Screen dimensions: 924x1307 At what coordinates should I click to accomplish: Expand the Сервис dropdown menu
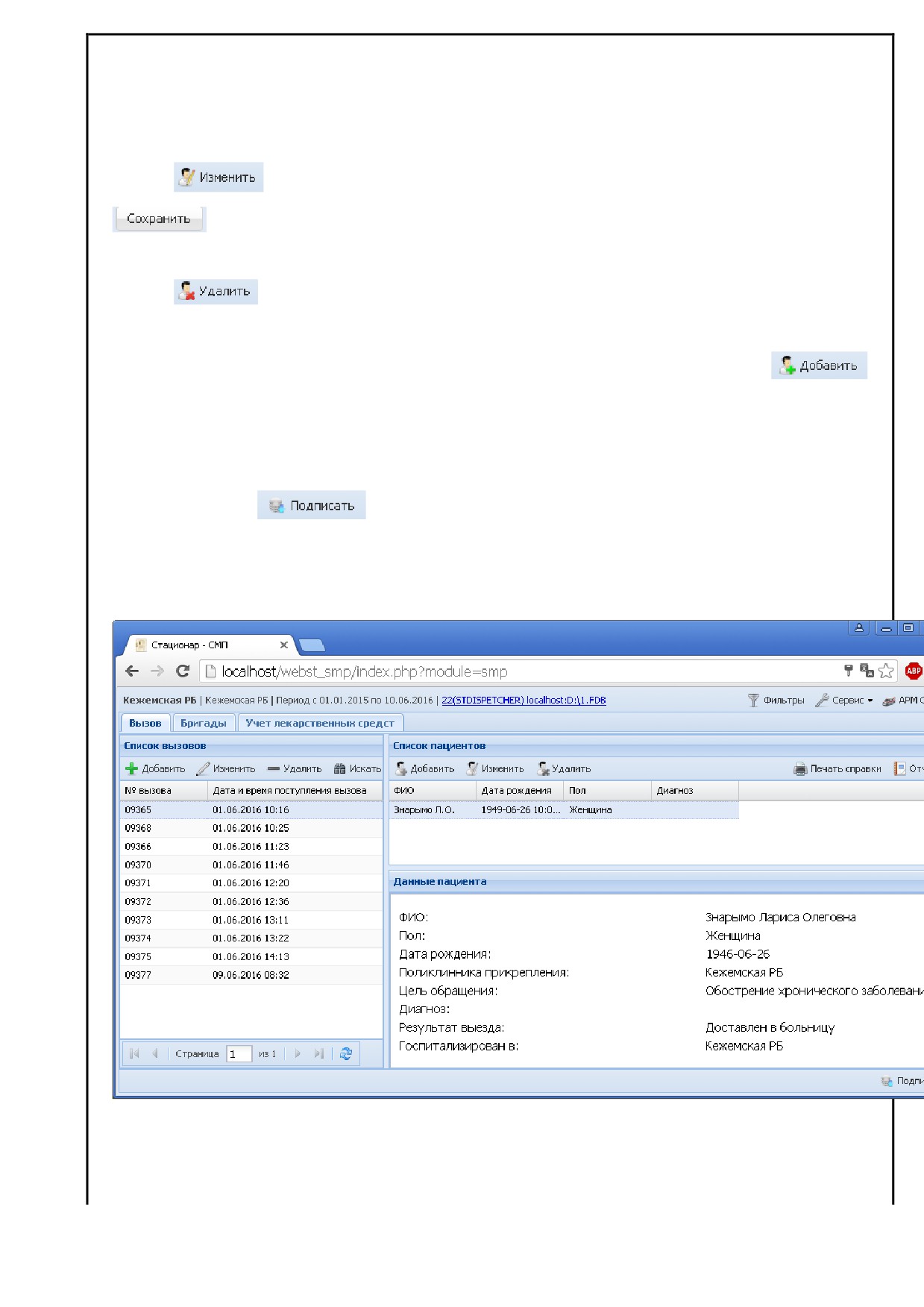(x=843, y=700)
